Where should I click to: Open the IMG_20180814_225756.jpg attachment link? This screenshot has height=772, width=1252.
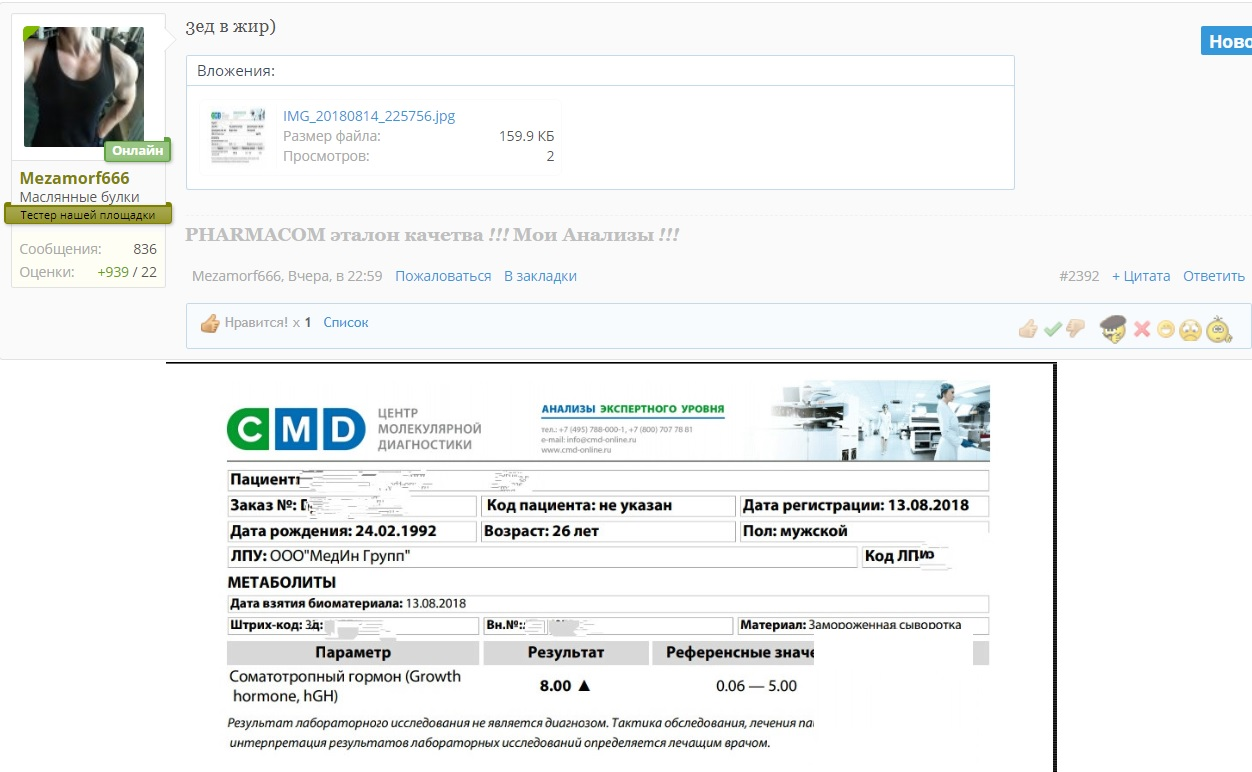point(371,115)
